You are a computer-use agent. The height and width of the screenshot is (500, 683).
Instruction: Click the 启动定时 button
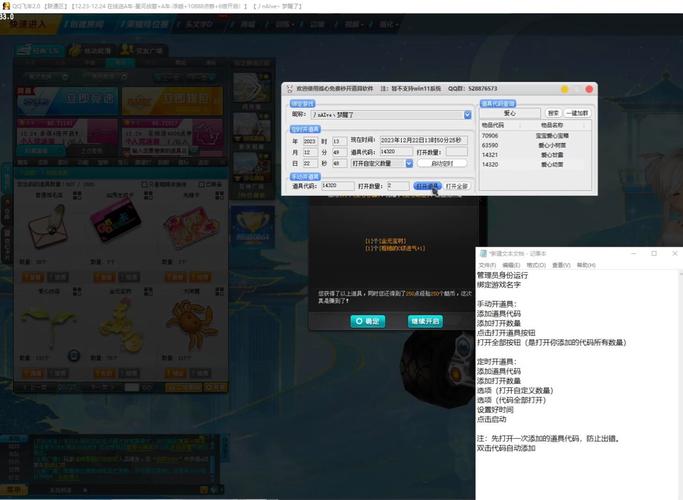pyautogui.click(x=442, y=163)
